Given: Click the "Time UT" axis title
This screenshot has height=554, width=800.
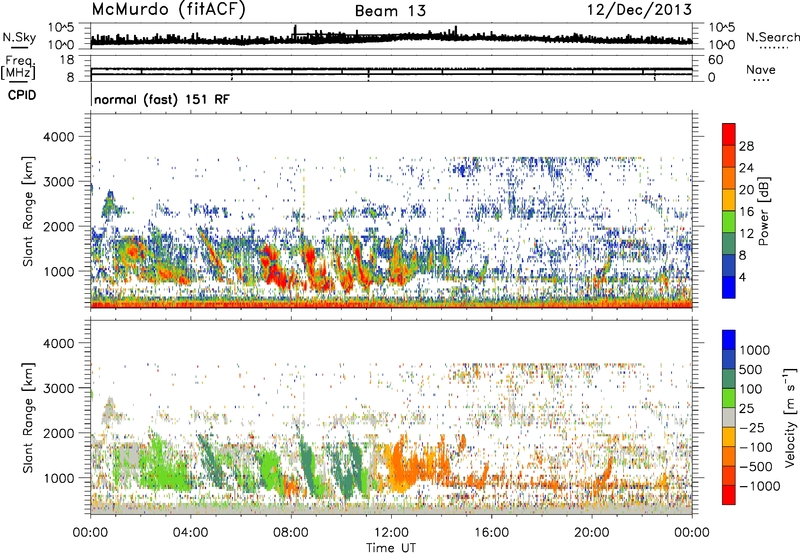Looking at the screenshot, I should coord(391,547).
